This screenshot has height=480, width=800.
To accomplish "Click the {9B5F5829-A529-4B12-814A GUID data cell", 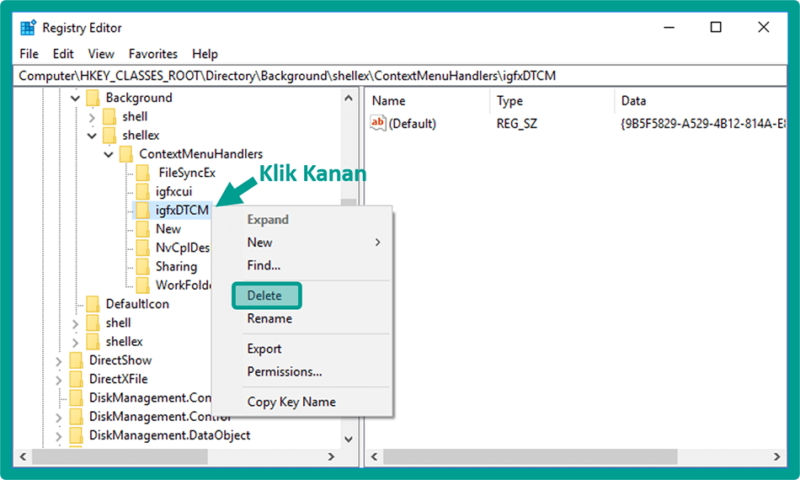I will tap(703, 123).
